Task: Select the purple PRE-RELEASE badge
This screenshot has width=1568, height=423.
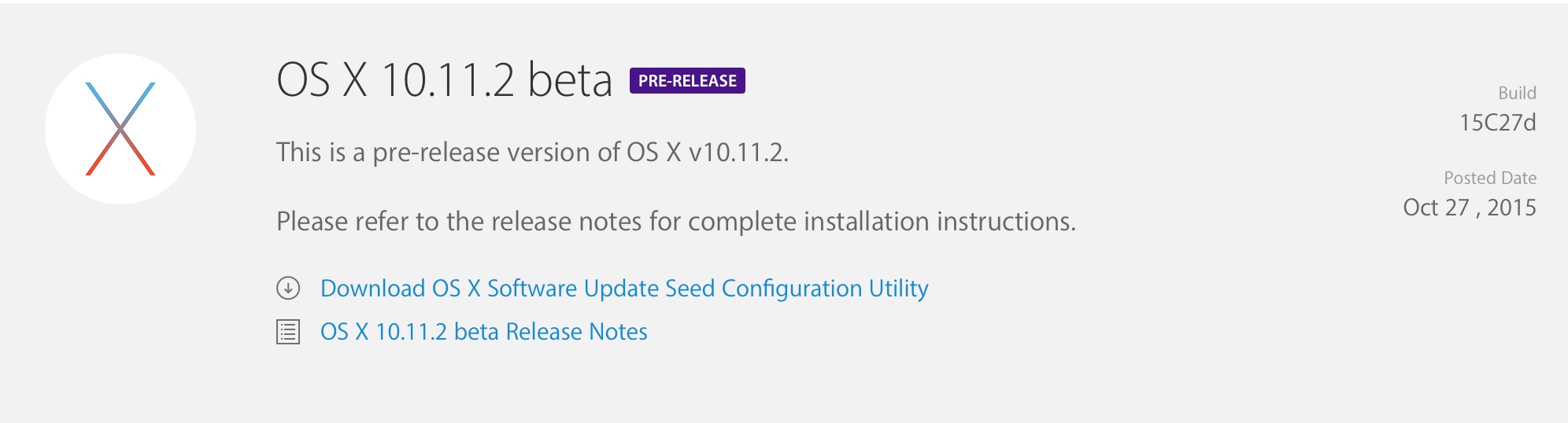Action: [x=687, y=81]
